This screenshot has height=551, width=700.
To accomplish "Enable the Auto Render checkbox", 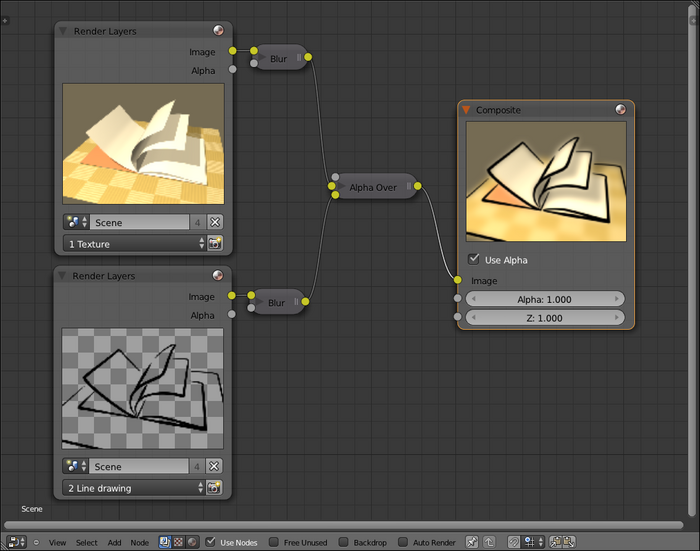I will tap(403, 542).
